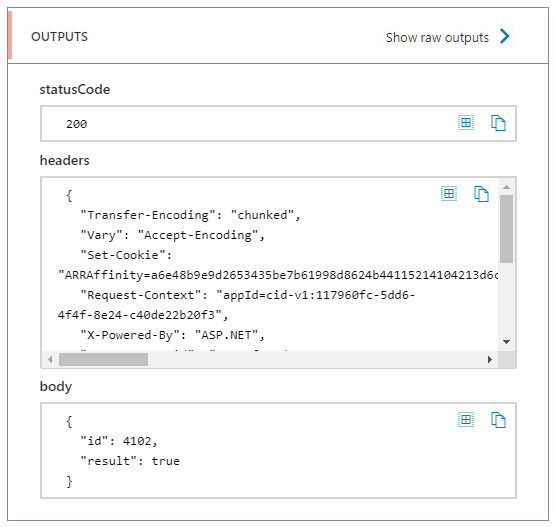Click the OUTPUTS section header
This screenshot has width=555, height=527.
point(59,37)
